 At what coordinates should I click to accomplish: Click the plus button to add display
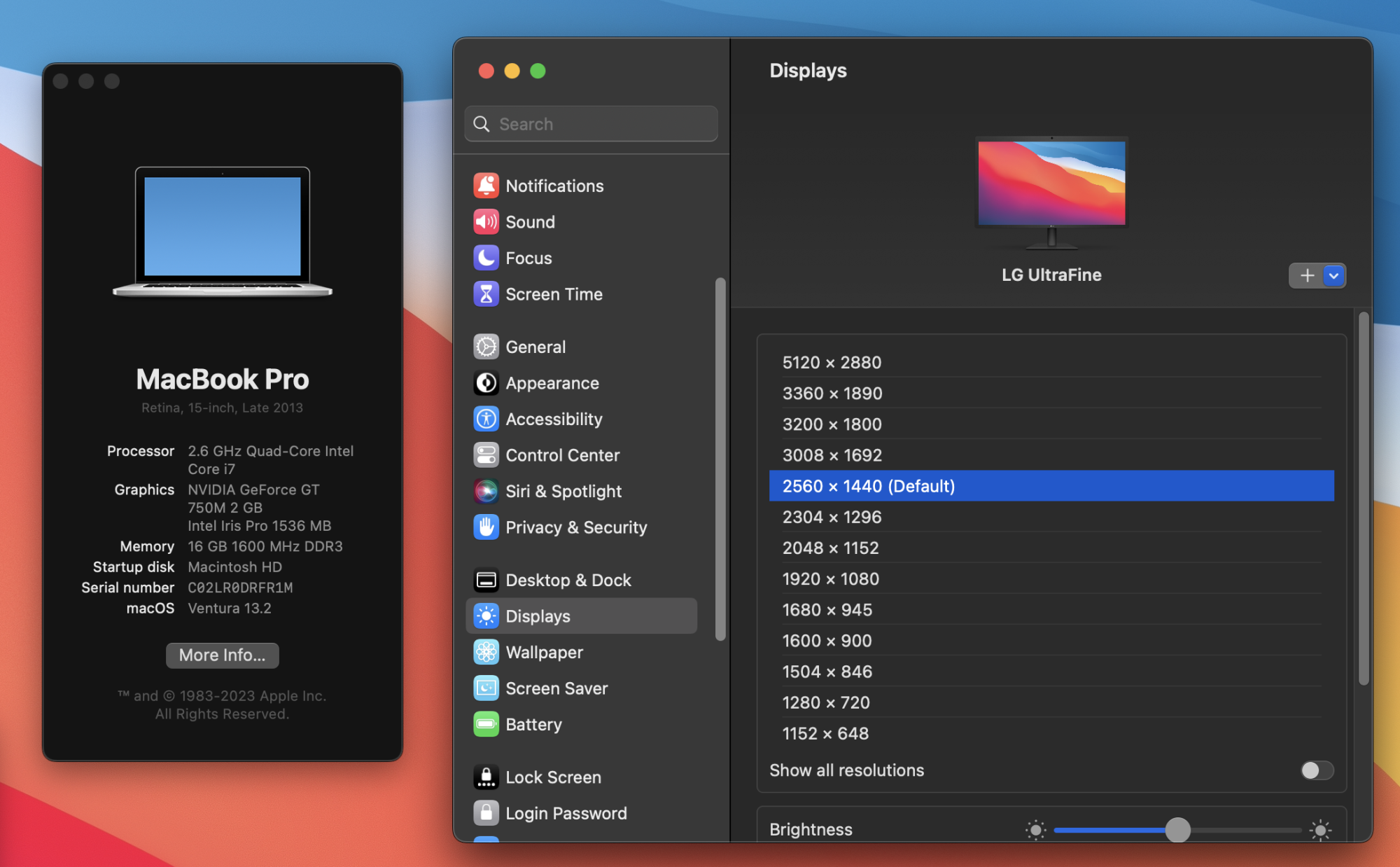tap(1307, 275)
